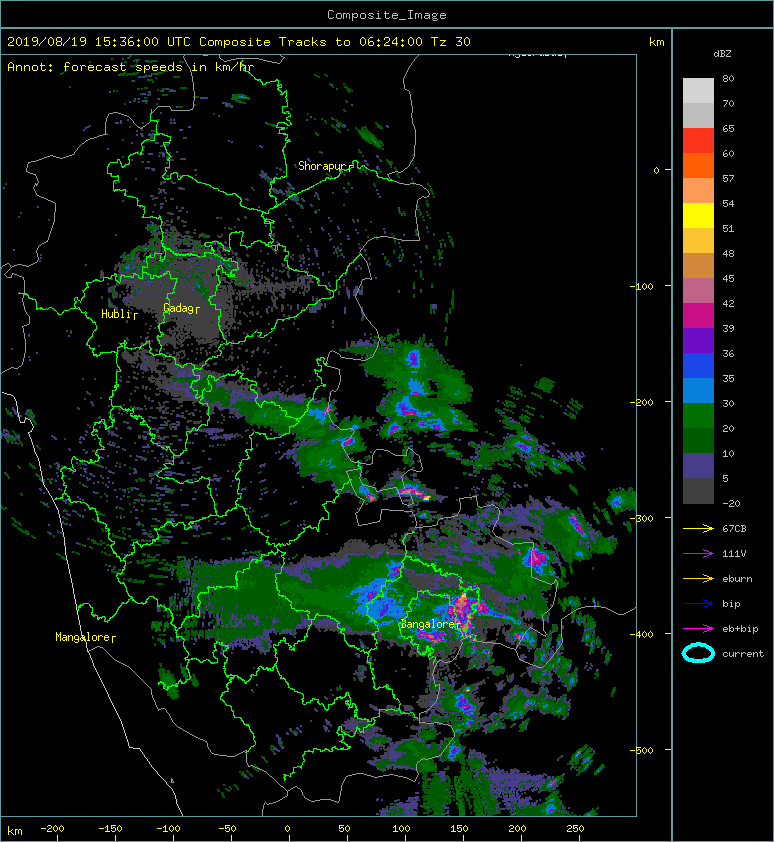This screenshot has height=842, width=774.
Task: Click the 67CB legend label
Action: [x=734, y=528]
